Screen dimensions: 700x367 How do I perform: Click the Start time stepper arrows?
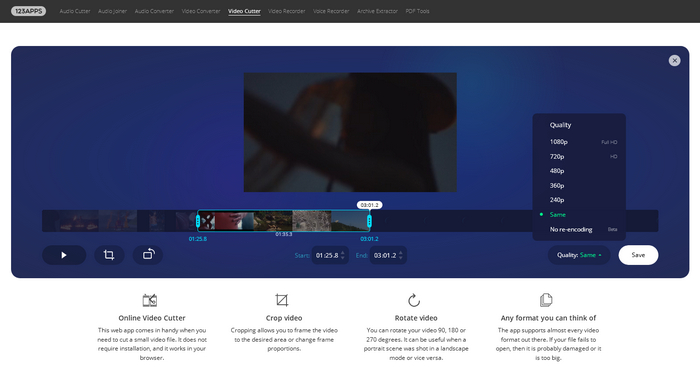(x=343, y=255)
